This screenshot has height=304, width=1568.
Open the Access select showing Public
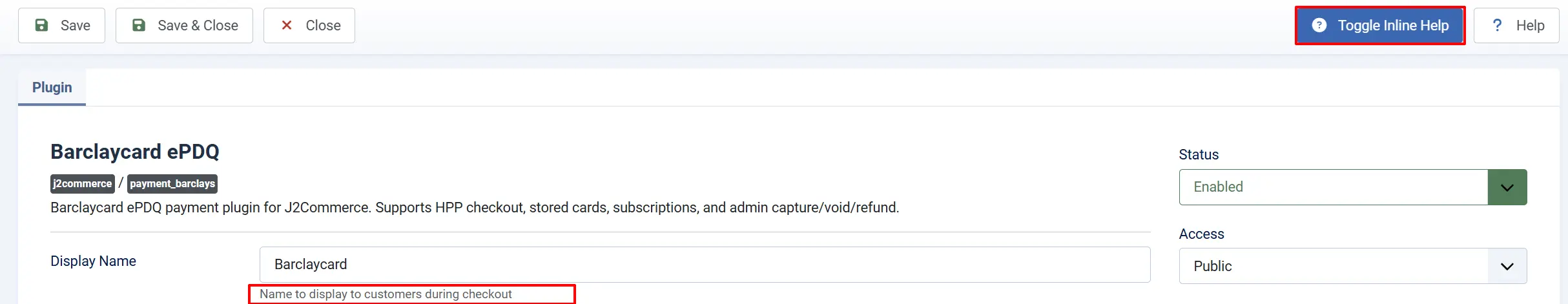click(x=1353, y=266)
